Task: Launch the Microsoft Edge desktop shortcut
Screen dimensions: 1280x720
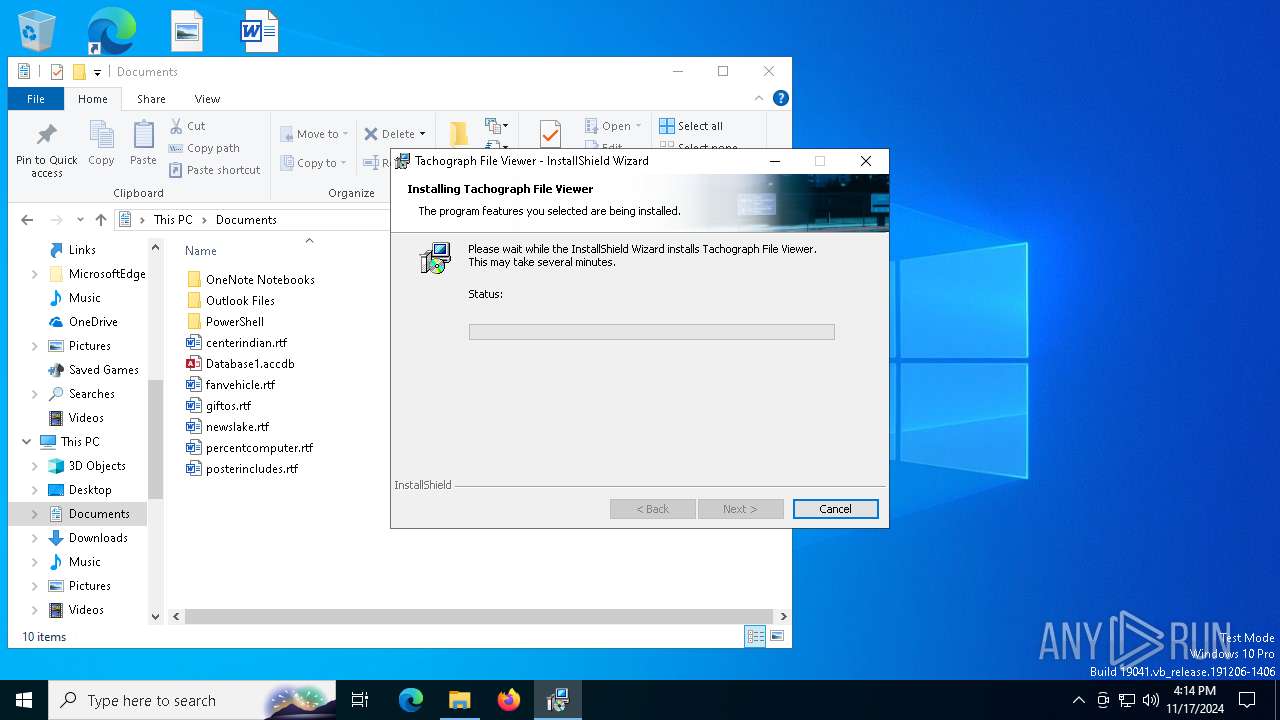Action: [111, 31]
